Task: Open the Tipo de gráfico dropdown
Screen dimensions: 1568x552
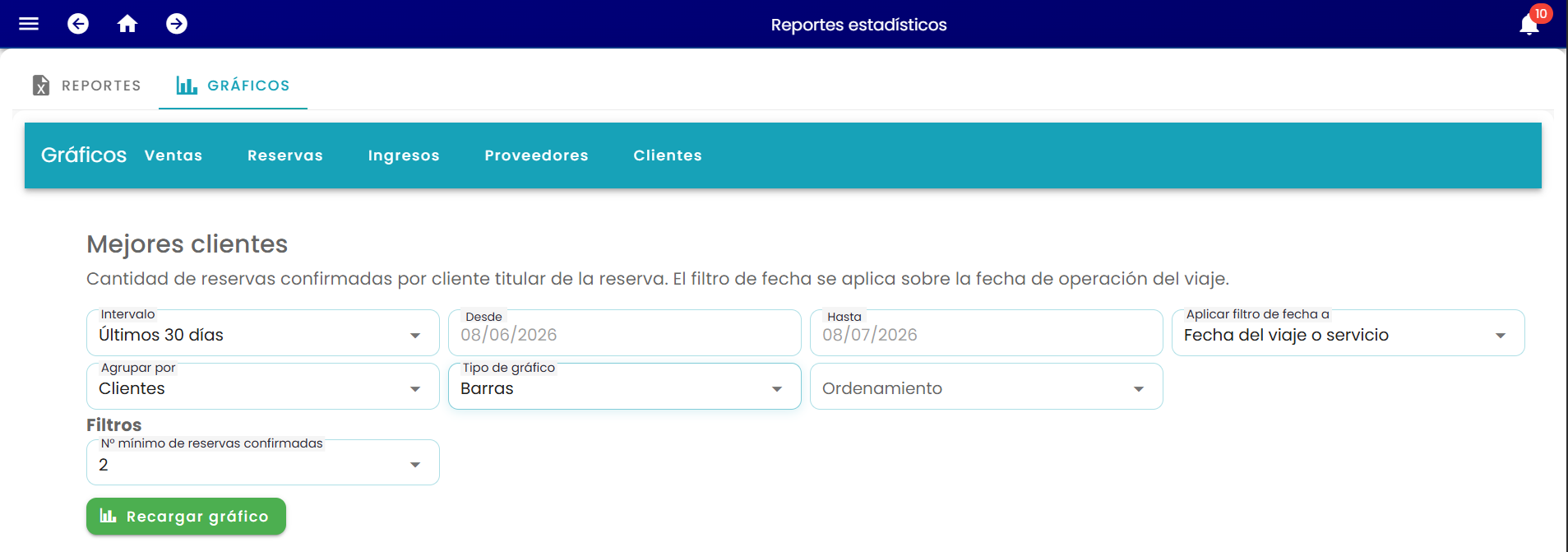Action: pyautogui.click(x=625, y=387)
